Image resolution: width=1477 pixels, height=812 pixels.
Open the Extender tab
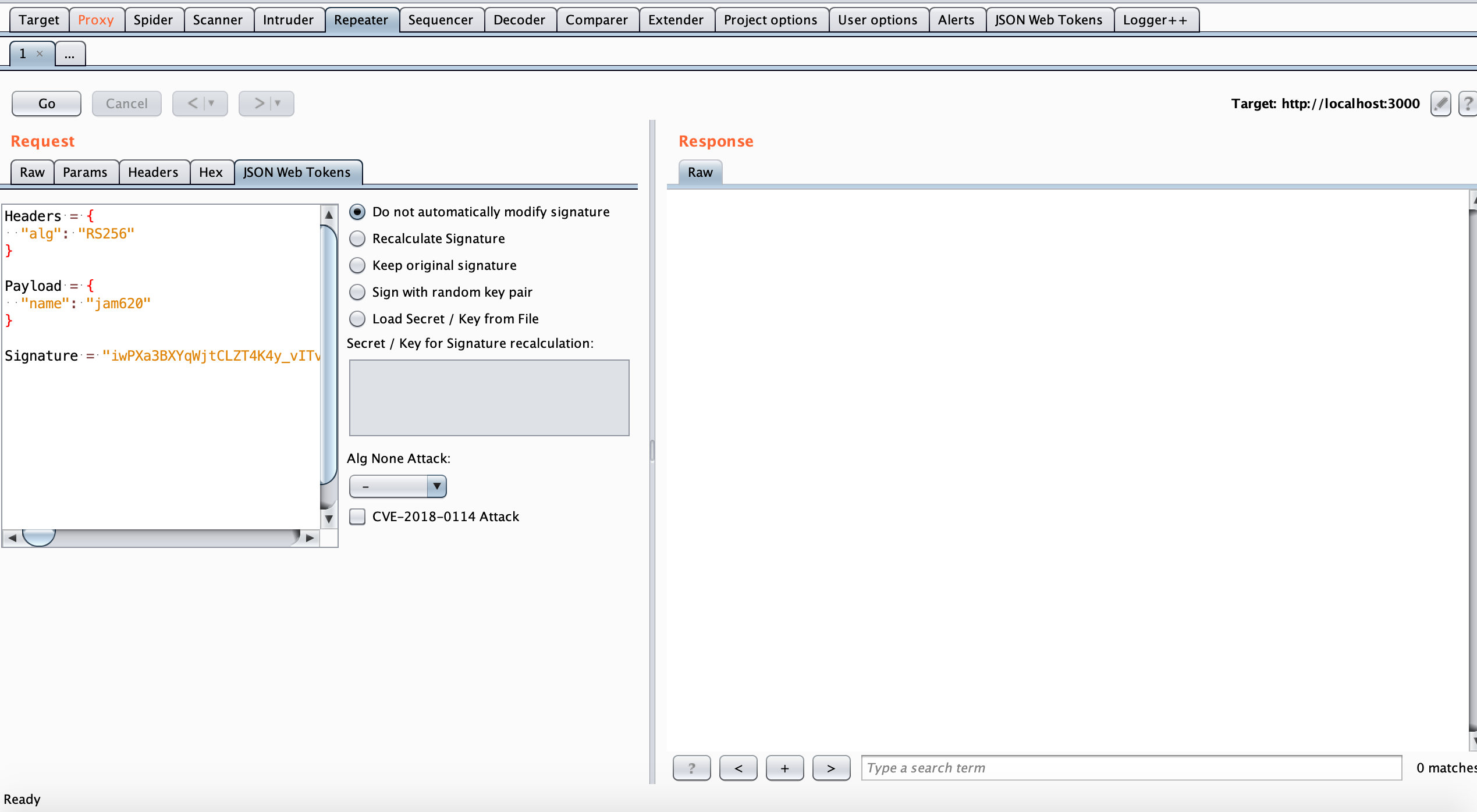pyautogui.click(x=676, y=20)
